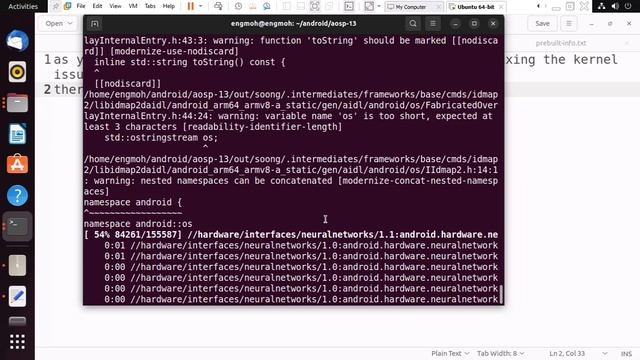Click the '[[nodiscard]]' suggestion line
The width and height of the screenshot is (640, 360).
(x=128, y=84)
